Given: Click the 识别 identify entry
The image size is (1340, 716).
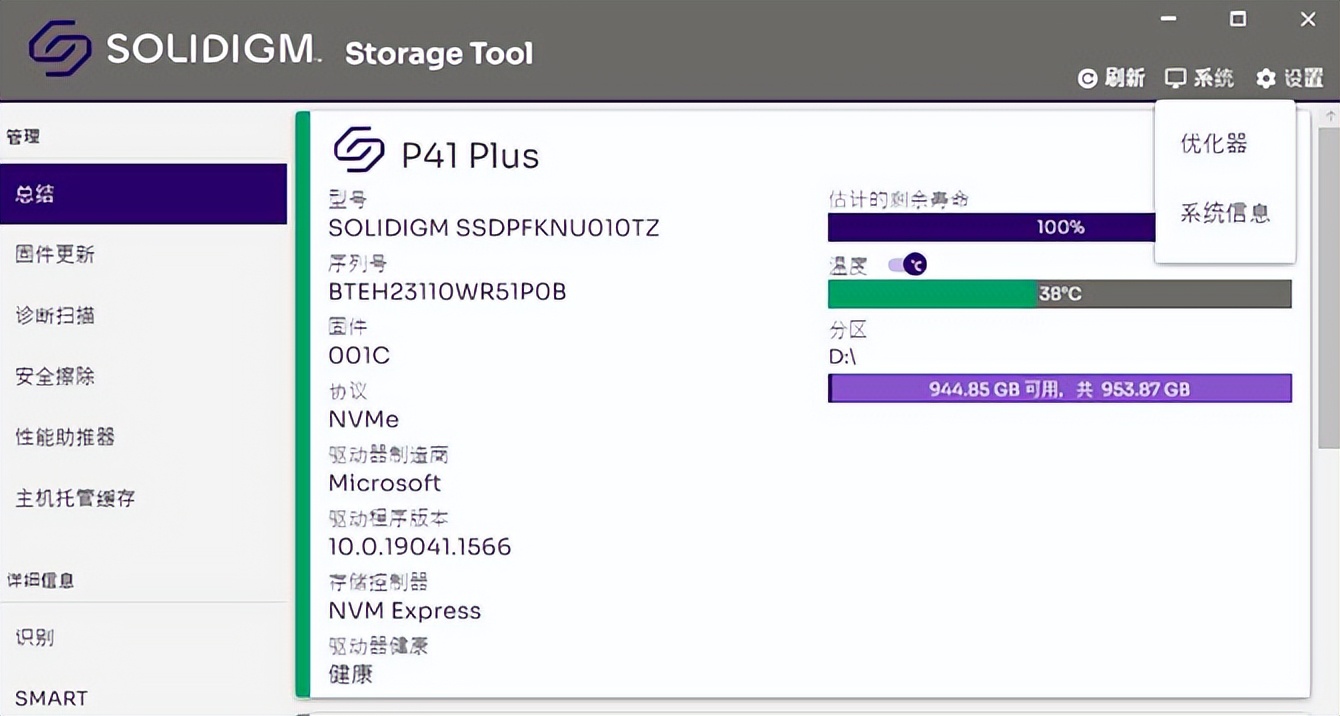Looking at the screenshot, I should pos(37,638).
